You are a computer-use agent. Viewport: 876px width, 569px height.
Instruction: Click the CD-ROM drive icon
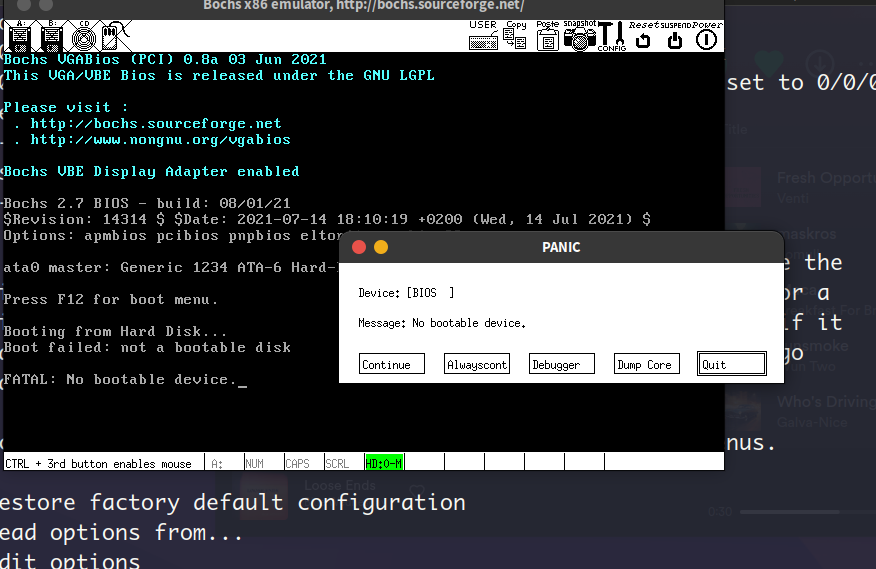pyautogui.click(x=84, y=36)
